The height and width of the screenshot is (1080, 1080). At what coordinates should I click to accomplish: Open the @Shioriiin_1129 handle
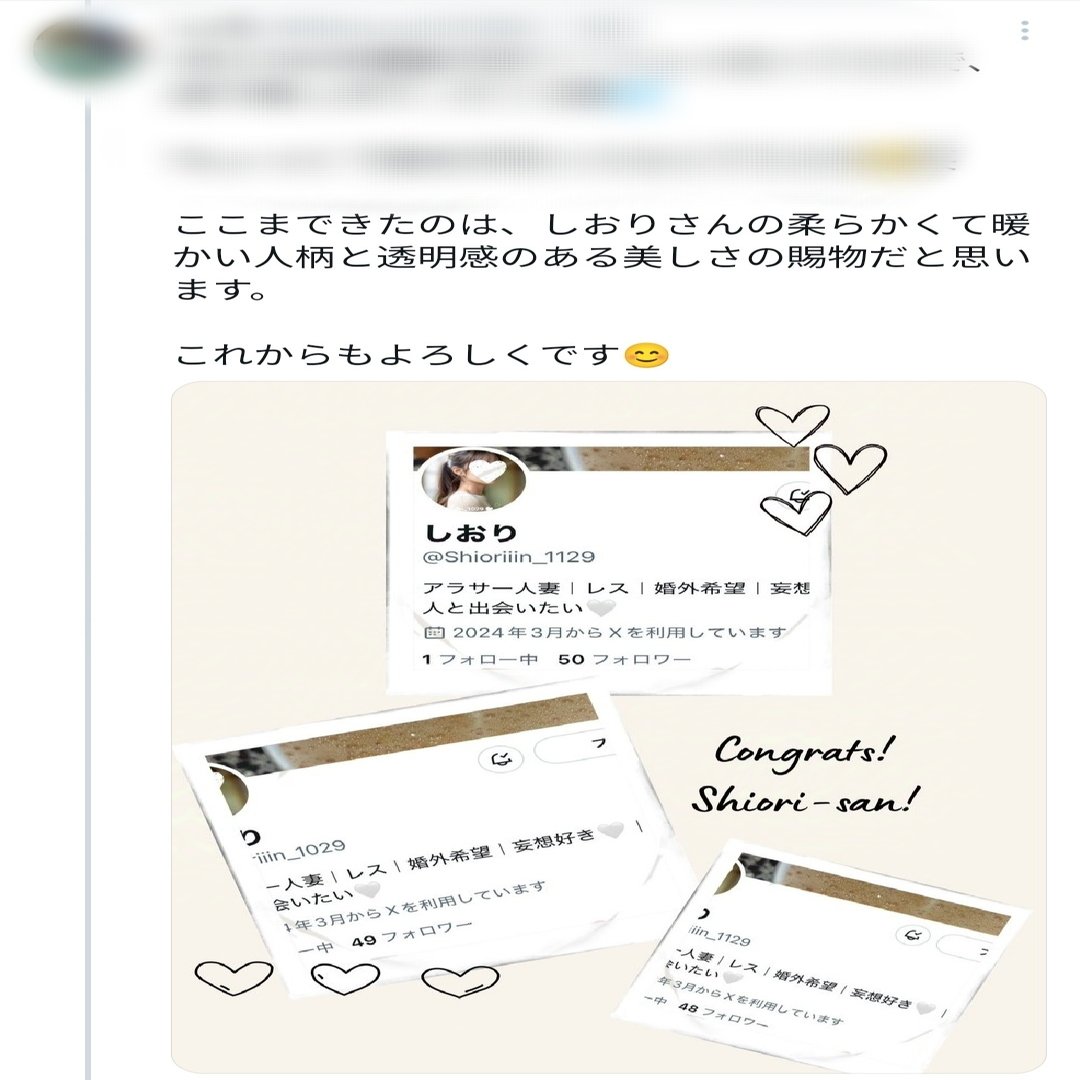coord(508,557)
